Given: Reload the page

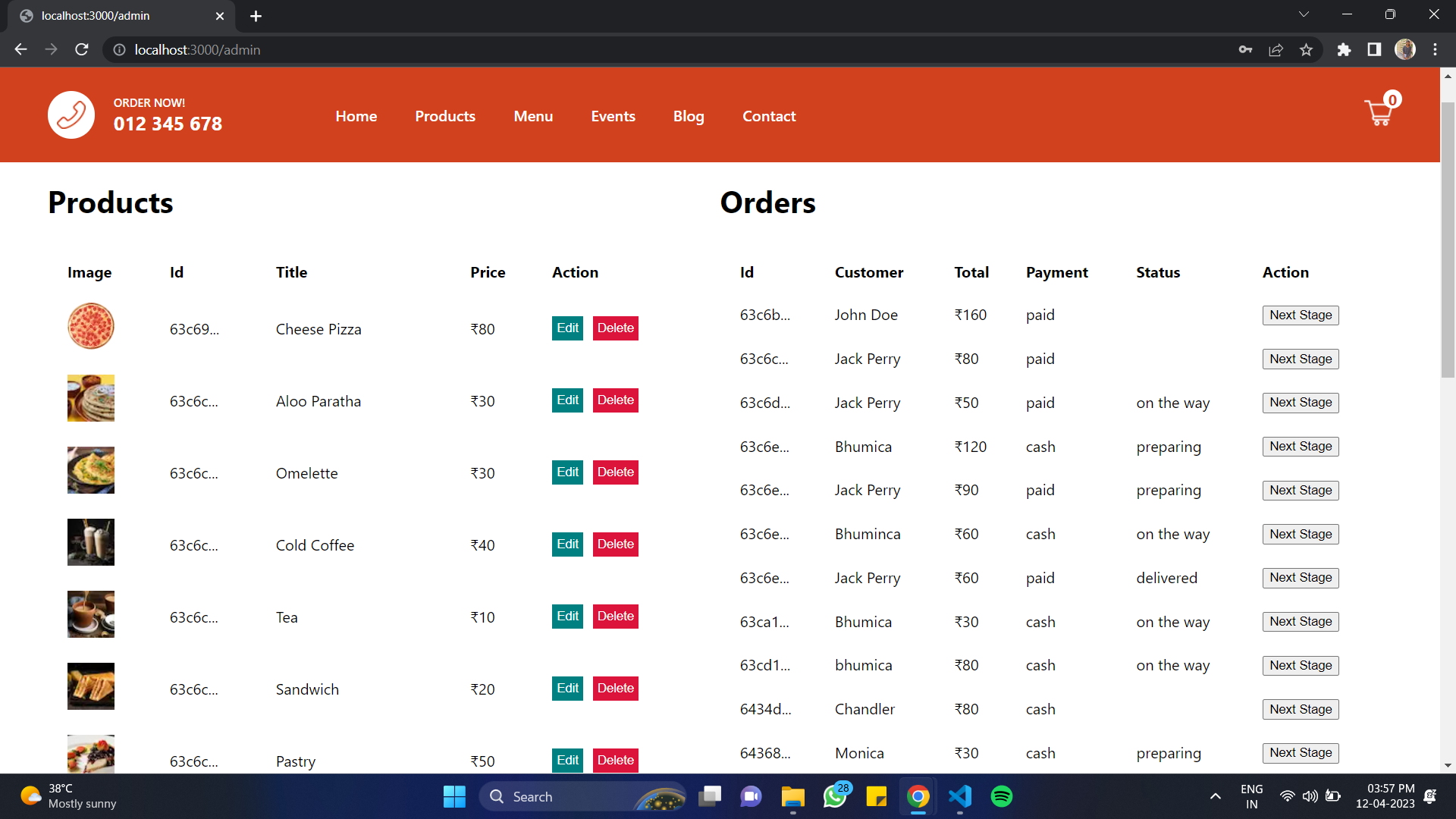Looking at the screenshot, I should (82, 49).
